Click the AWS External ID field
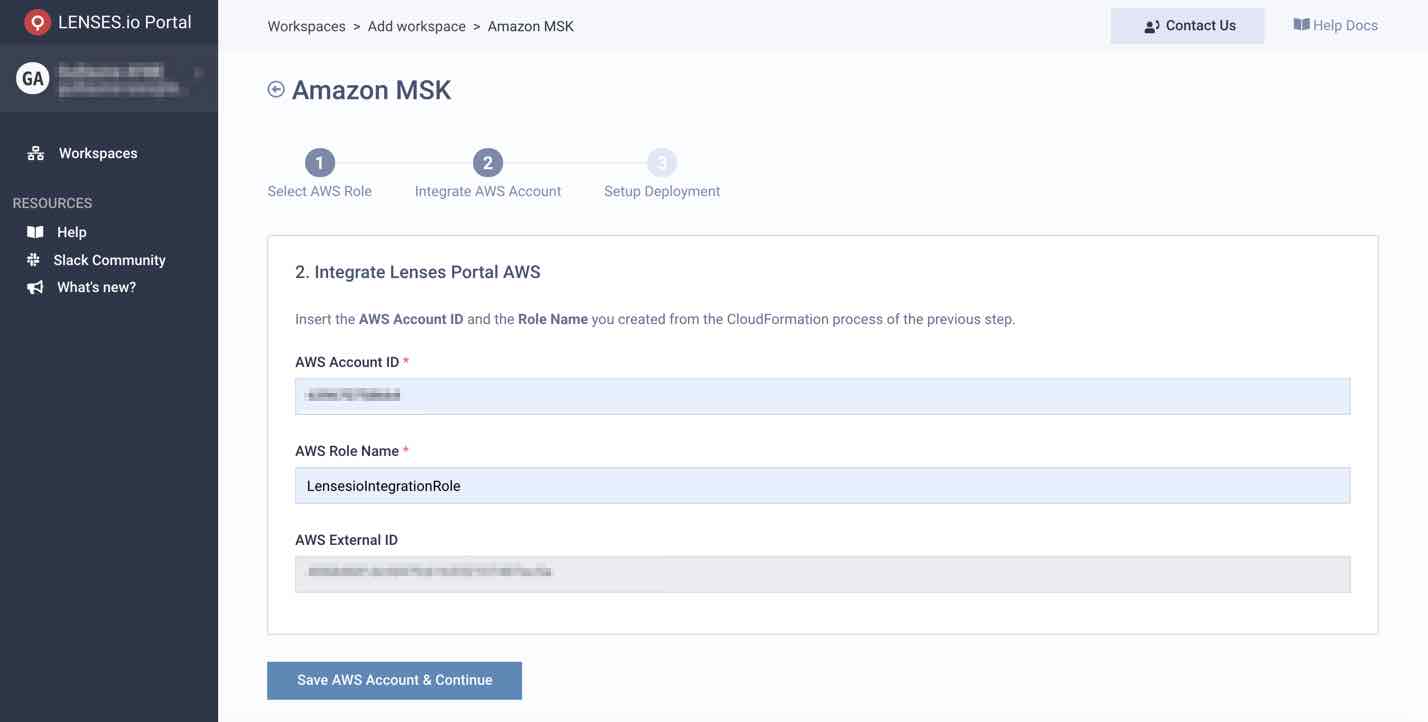Screen dimensions: 1428x722 pos(822,574)
